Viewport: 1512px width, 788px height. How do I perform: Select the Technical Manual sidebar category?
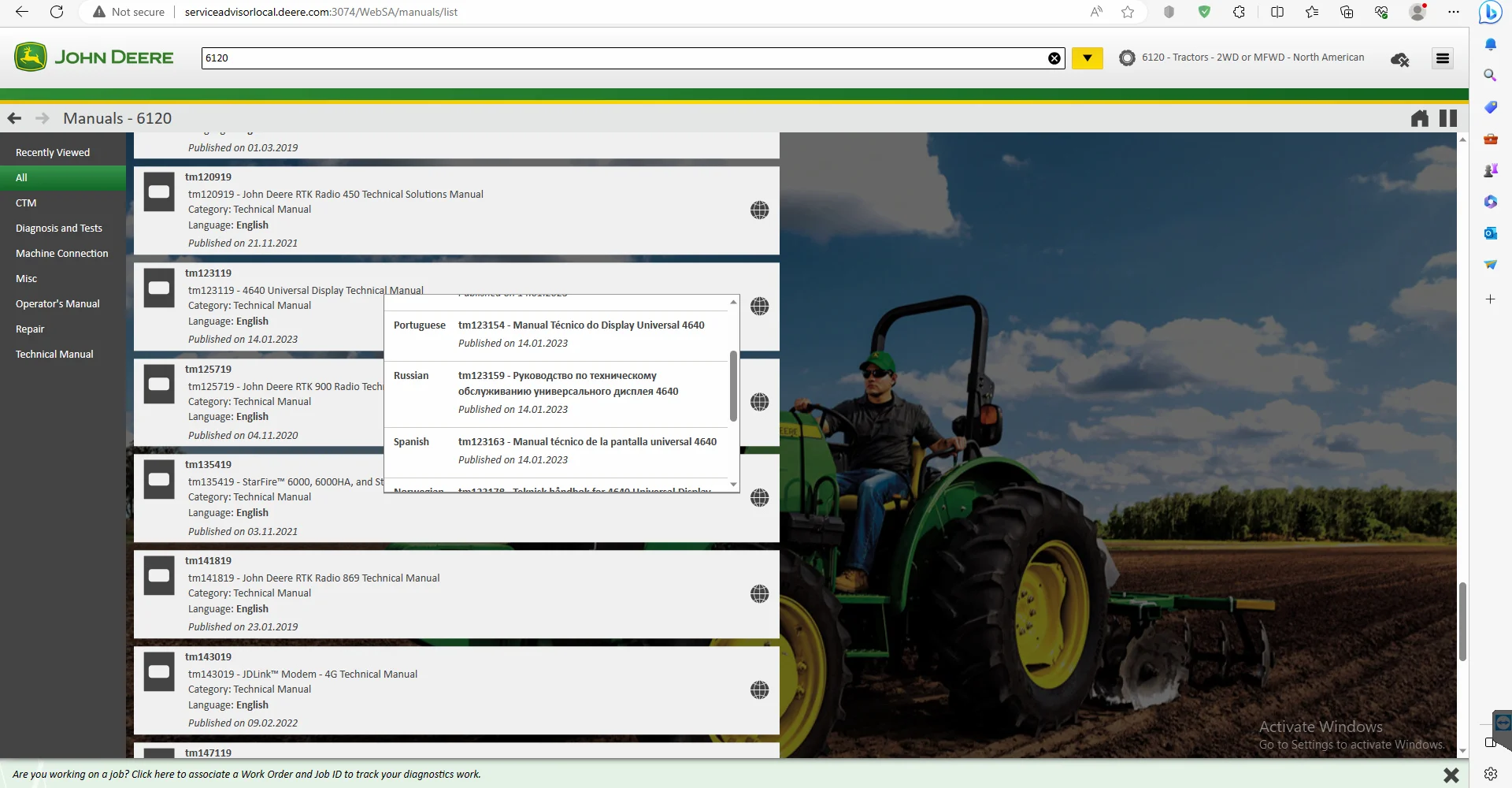pos(54,354)
